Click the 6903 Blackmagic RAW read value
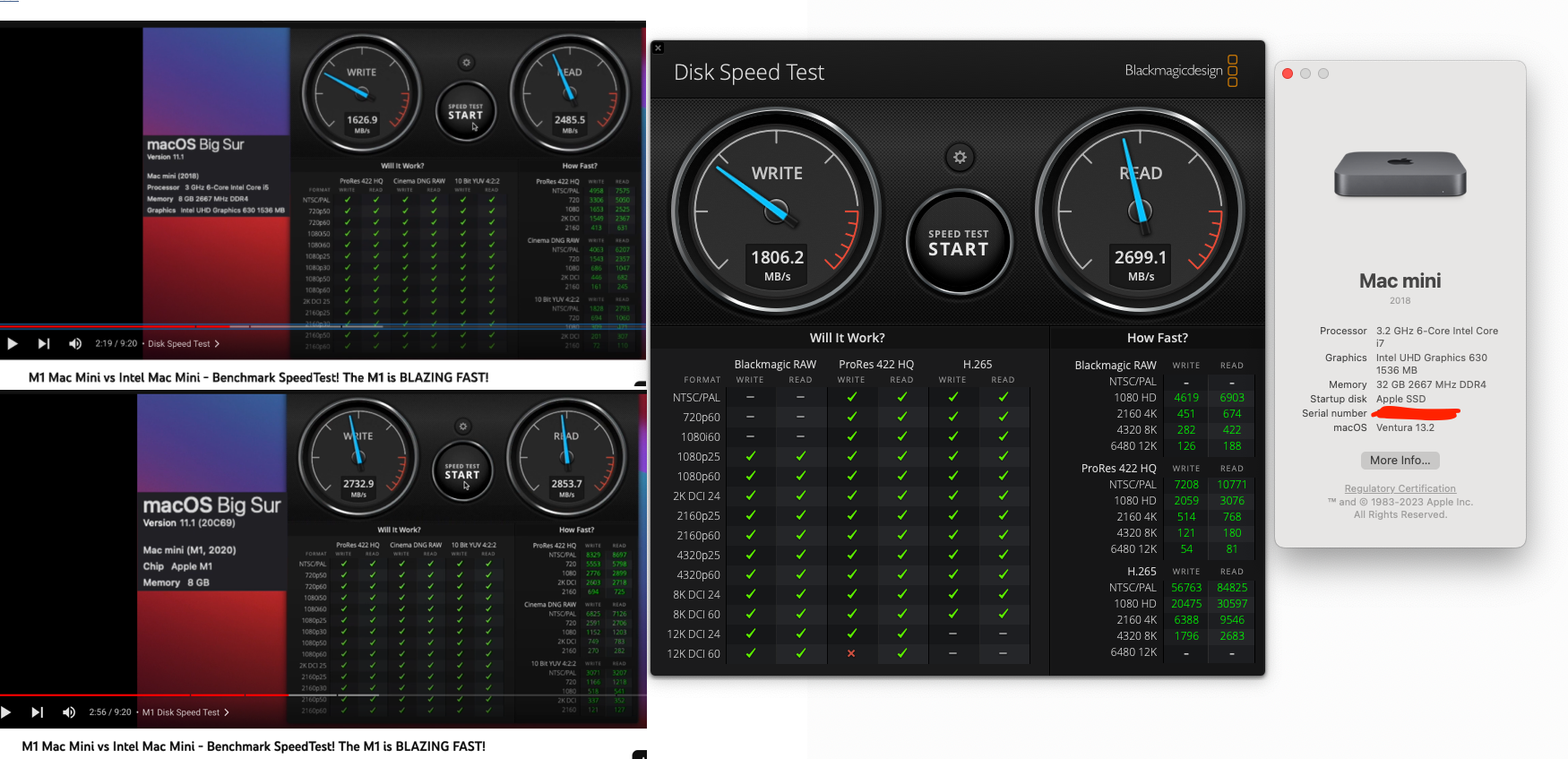The image size is (1568, 759). click(1232, 398)
